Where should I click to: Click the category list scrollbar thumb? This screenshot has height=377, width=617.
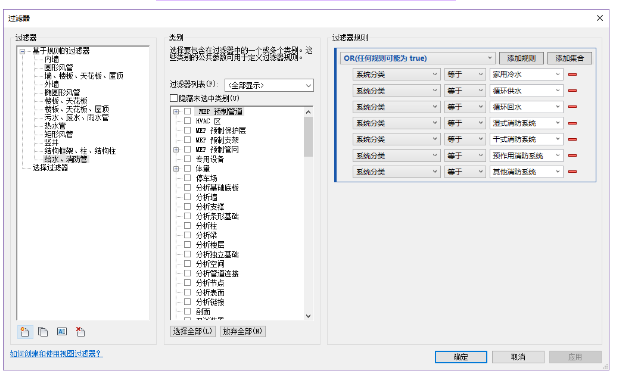pyautogui.click(x=308, y=137)
